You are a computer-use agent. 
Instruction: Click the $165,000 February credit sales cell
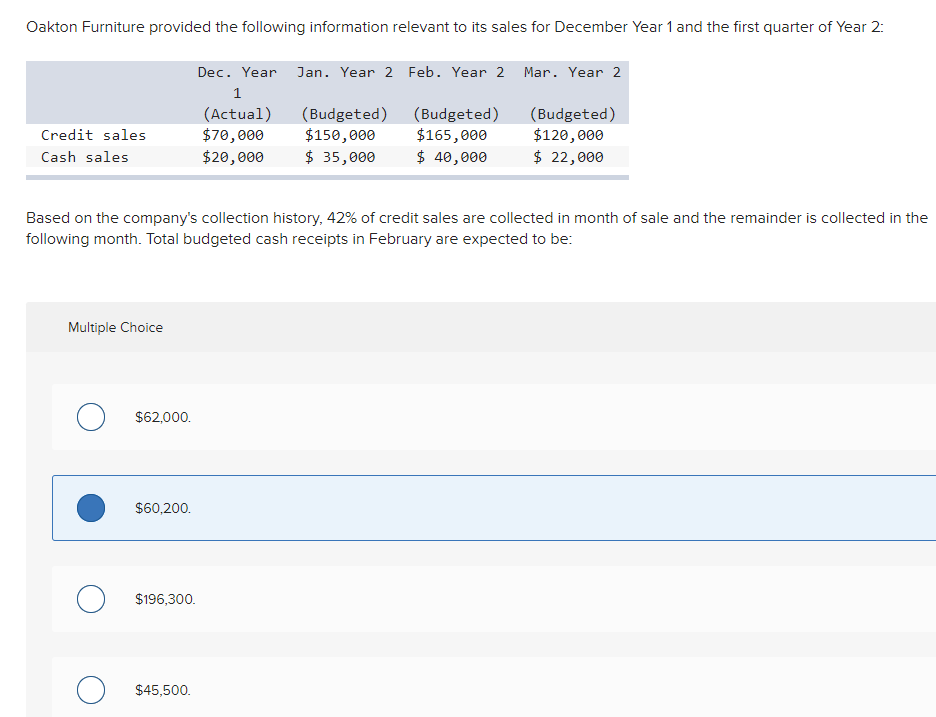pyautogui.click(x=452, y=135)
